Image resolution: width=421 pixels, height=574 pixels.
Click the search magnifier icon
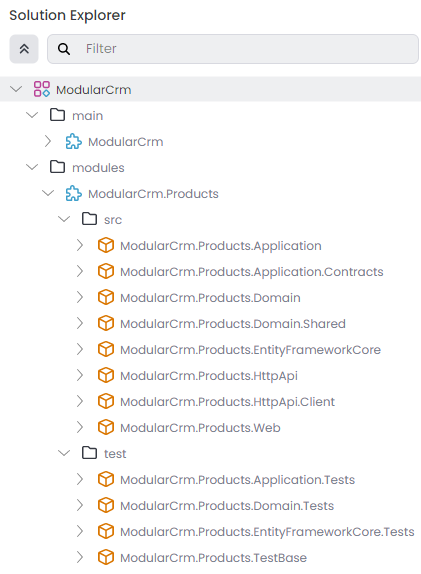click(64, 49)
